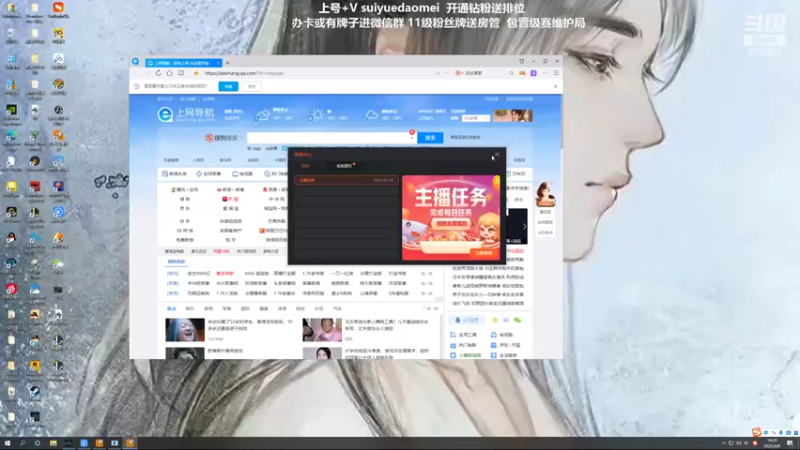Open the 新闻头条 navigation category
Image resolution: width=800 pixels, height=450 pixels.
(x=174, y=174)
